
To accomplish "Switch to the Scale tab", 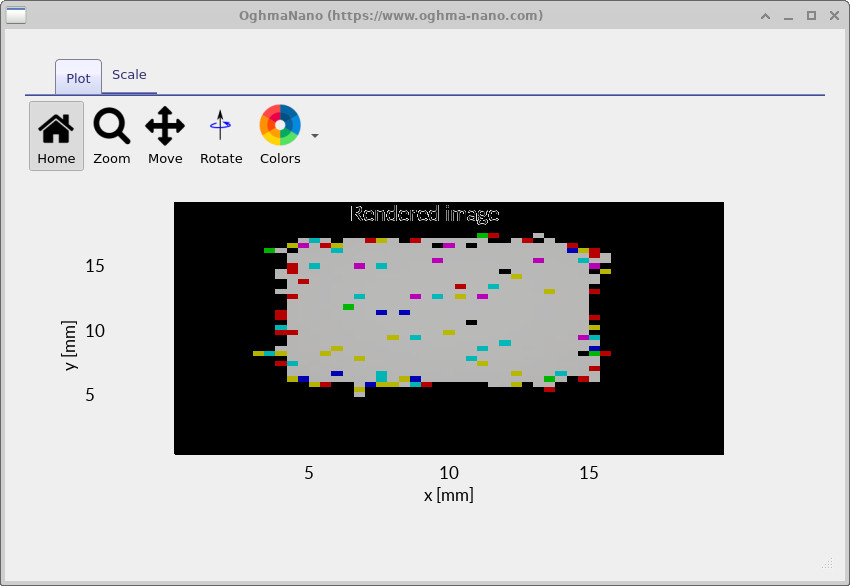I will 129,74.
